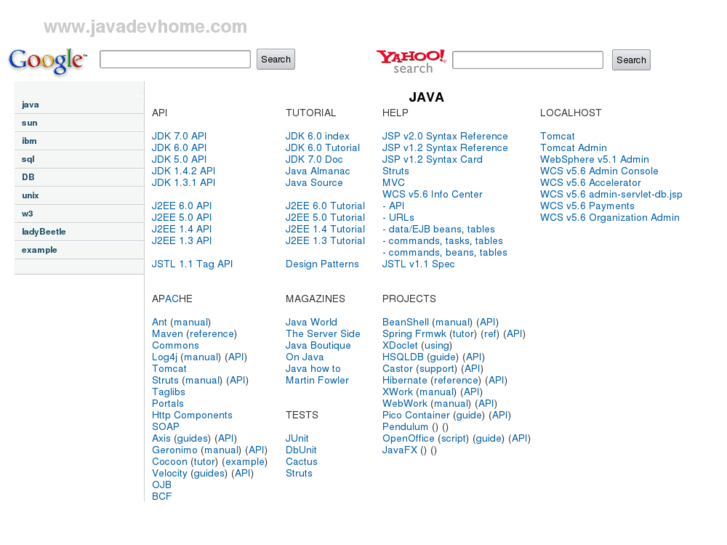Open the Hibernate project link
The image size is (727, 545).
click(404, 380)
